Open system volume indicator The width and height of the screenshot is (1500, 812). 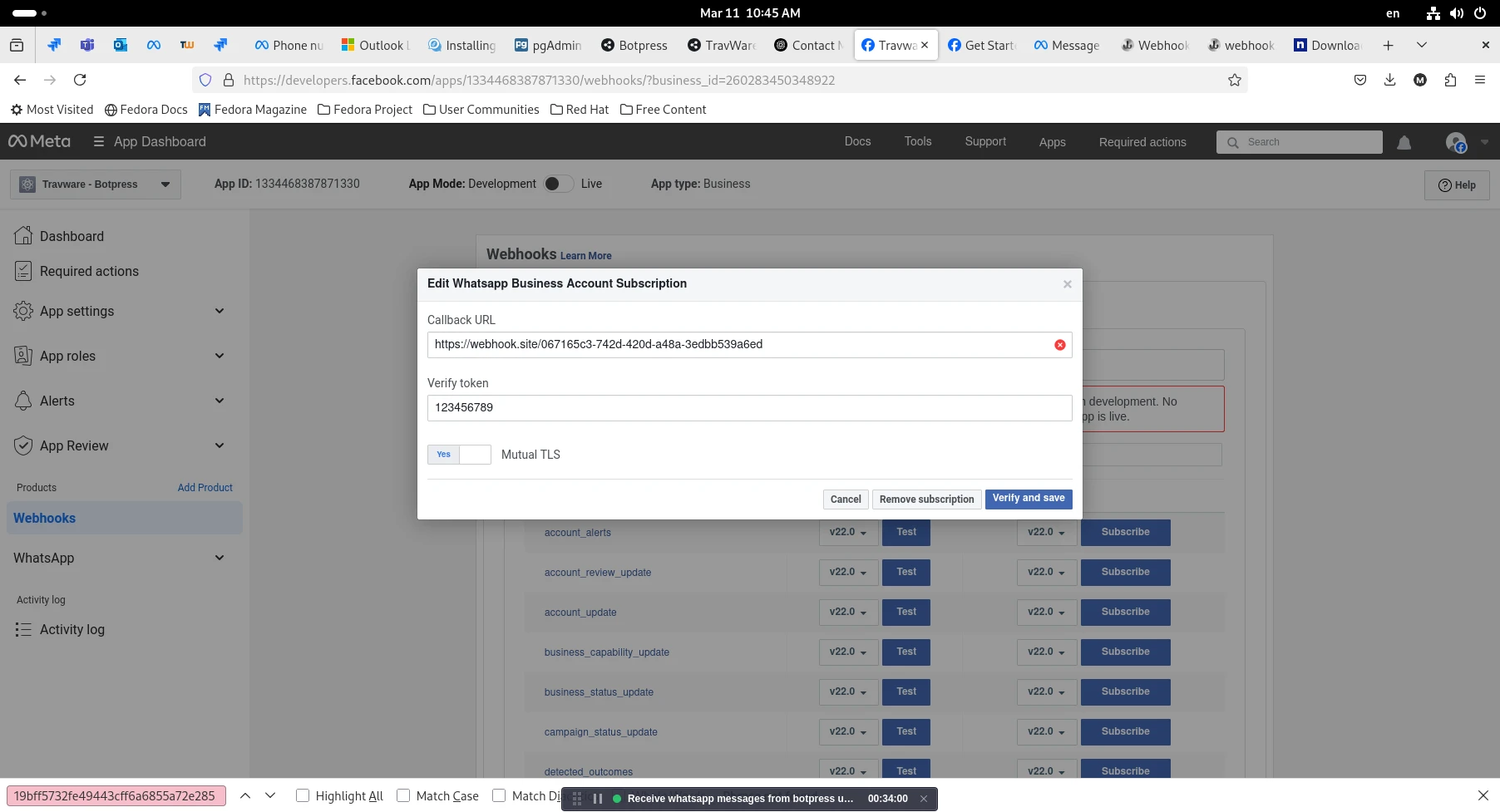pyautogui.click(x=1457, y=13)
